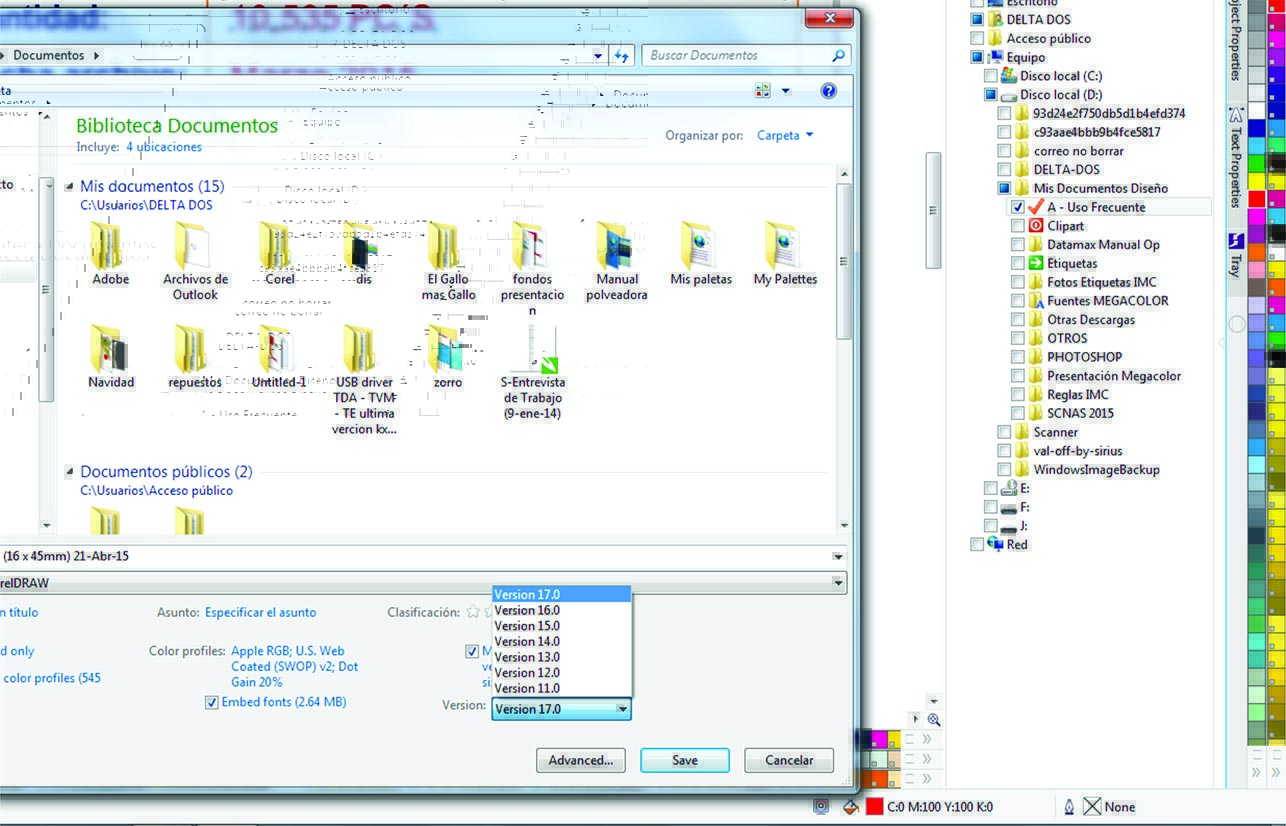Check the Red network checkbox

click(977, 544)
